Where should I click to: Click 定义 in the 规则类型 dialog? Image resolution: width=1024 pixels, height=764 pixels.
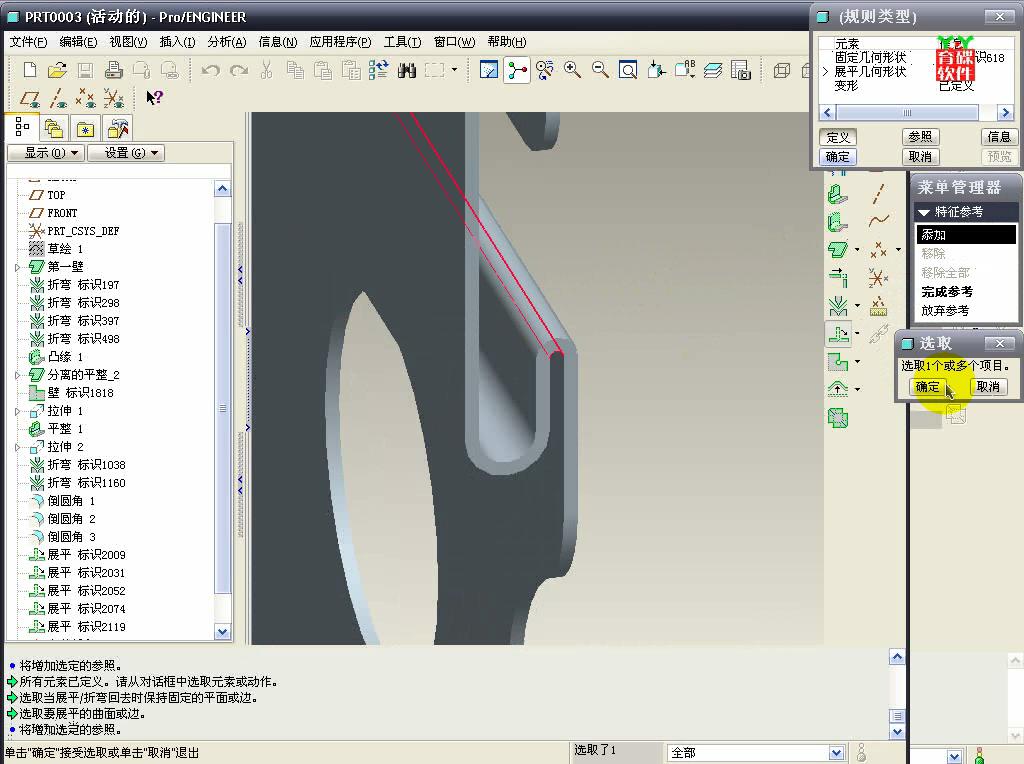click(x=838, y=137)
